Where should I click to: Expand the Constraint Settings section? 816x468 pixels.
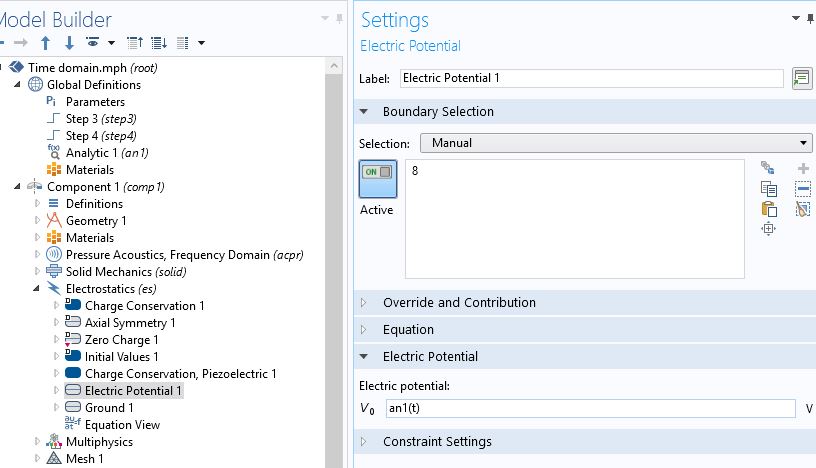(x=437, y=442)
